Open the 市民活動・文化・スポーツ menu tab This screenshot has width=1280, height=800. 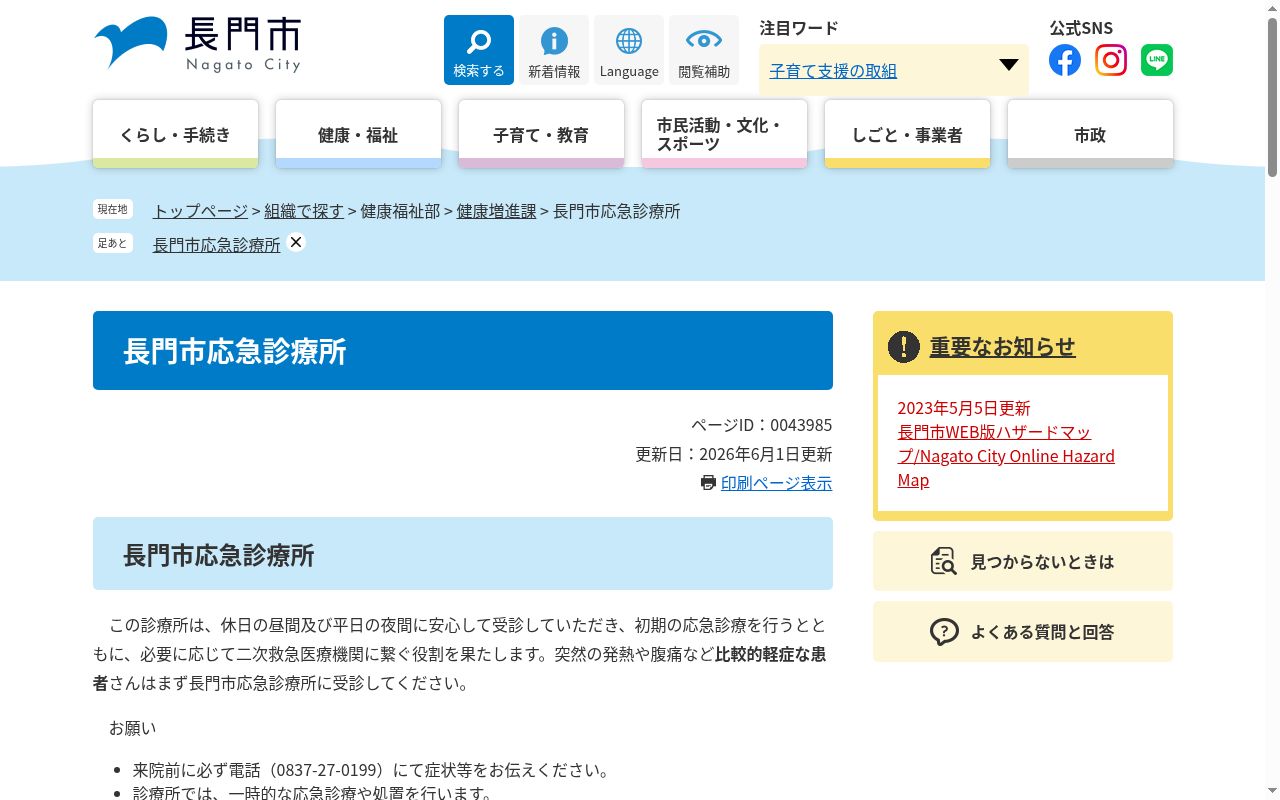click(x=724, y=134)
